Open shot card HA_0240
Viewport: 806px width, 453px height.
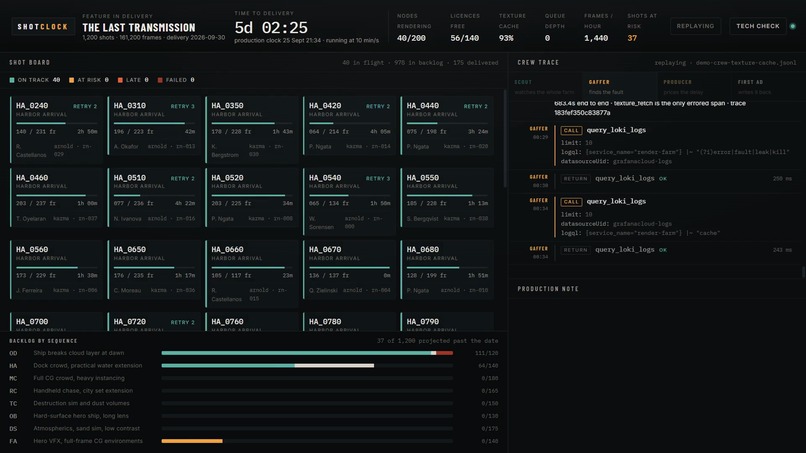(x=56, y=130)
